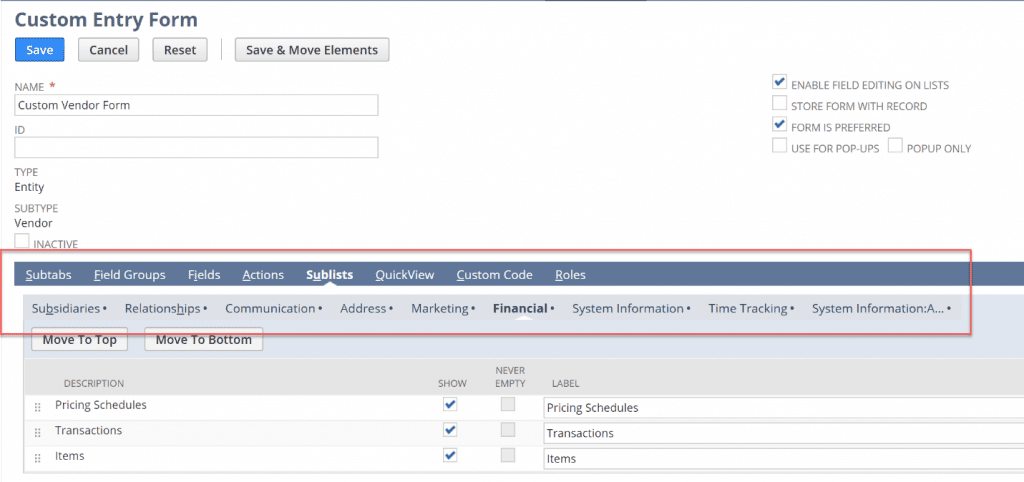1024x482 pixels.
Task: Switch to the Fields tab
Action: (204, 275)
